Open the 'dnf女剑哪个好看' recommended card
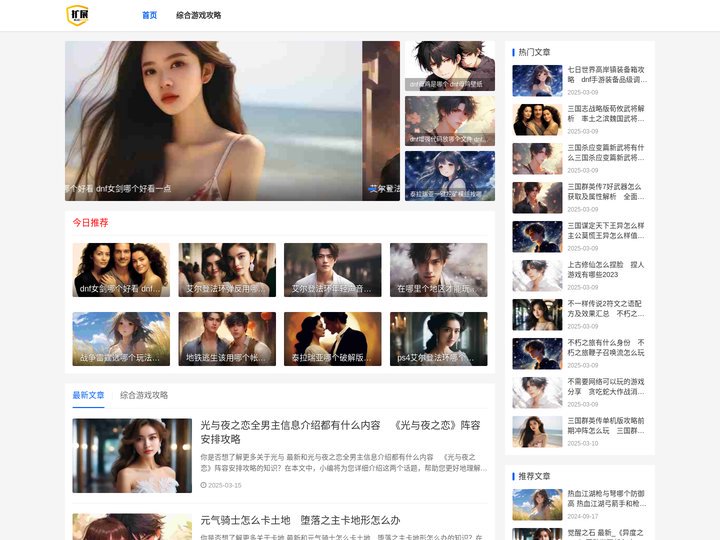Image resolution: width=720 pixels, height=540 pixels. pos(121,270)
